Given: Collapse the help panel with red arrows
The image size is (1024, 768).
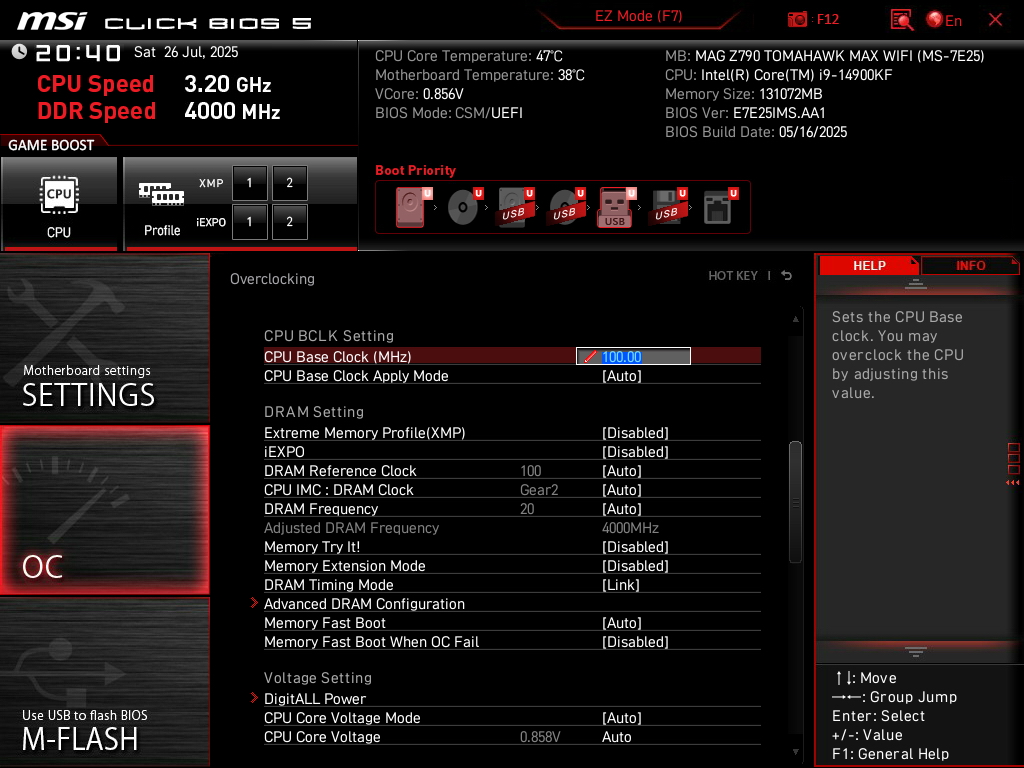Looking at the screenshot, I should (1013, 483).
